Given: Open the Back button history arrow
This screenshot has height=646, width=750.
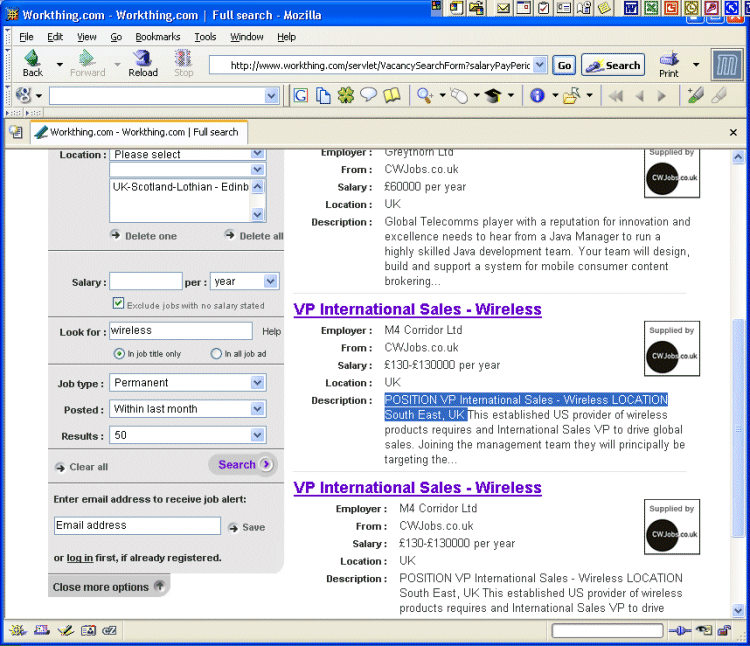Looking at the screenshot, I should click(60, 64).
